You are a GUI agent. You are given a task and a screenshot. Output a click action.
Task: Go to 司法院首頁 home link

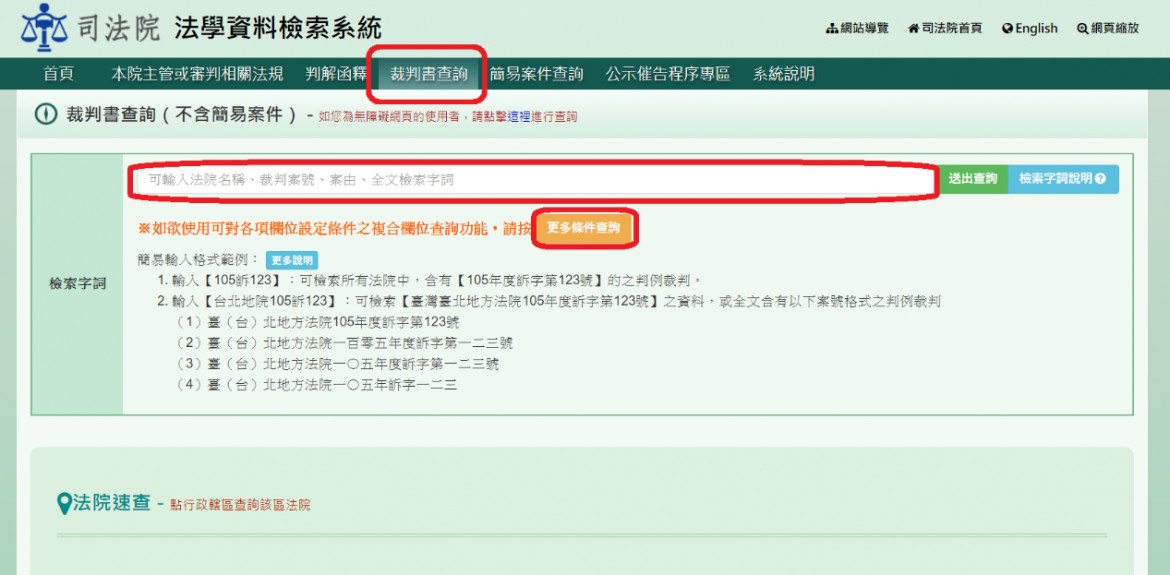(944, 28)
